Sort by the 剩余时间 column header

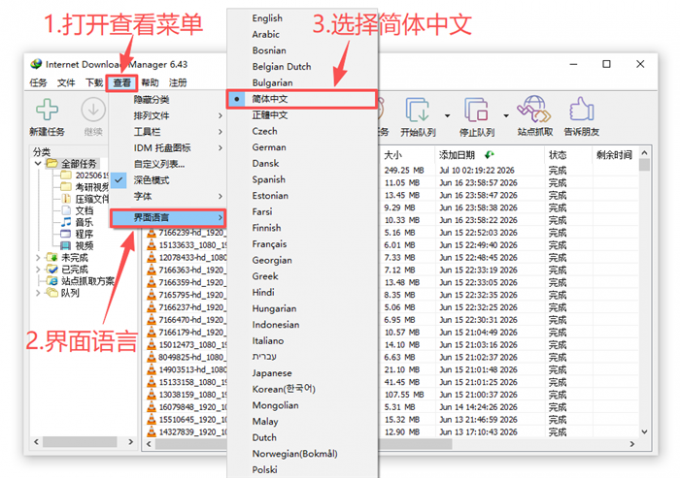tap(615, 155)
